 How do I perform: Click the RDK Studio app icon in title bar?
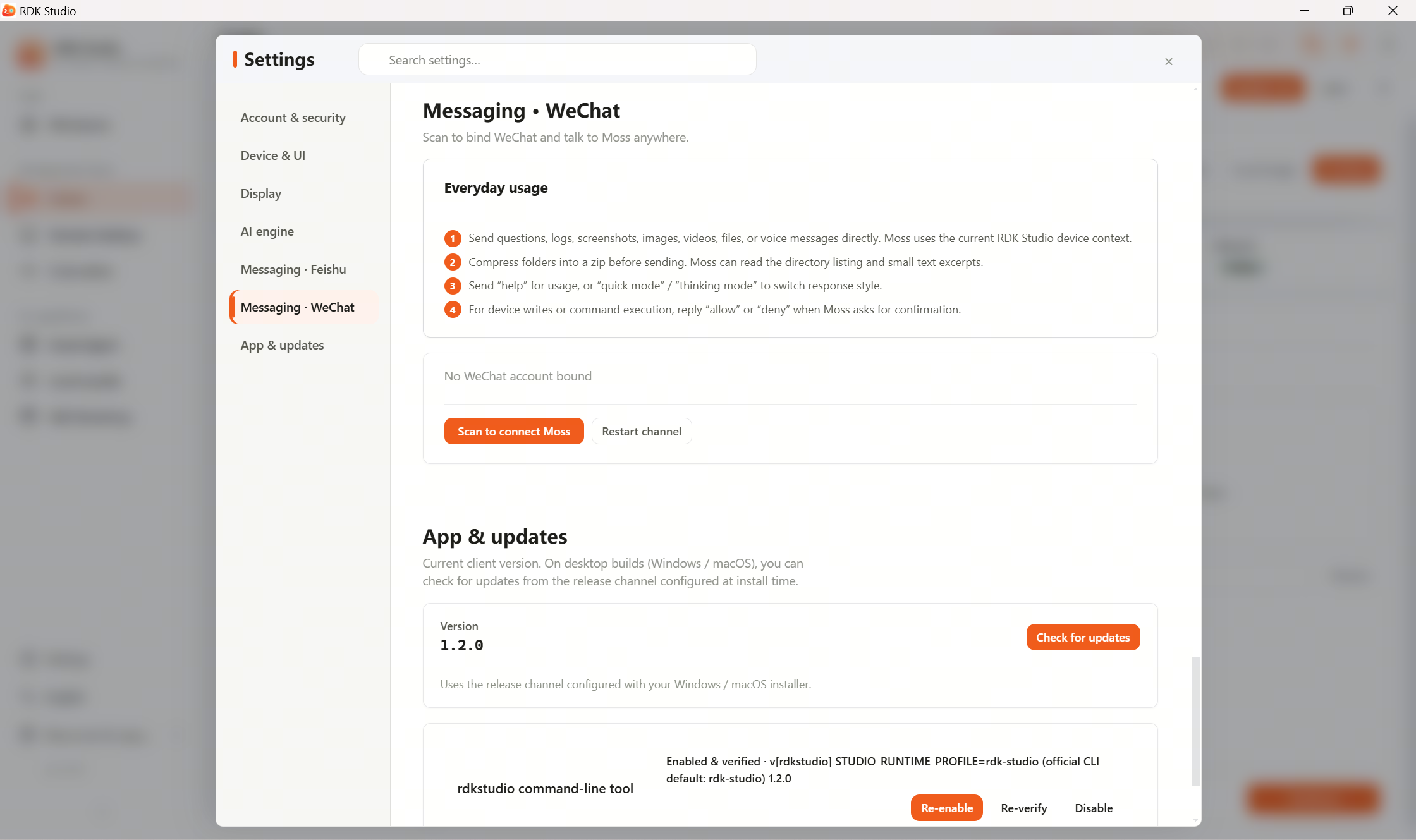(9, 11)
